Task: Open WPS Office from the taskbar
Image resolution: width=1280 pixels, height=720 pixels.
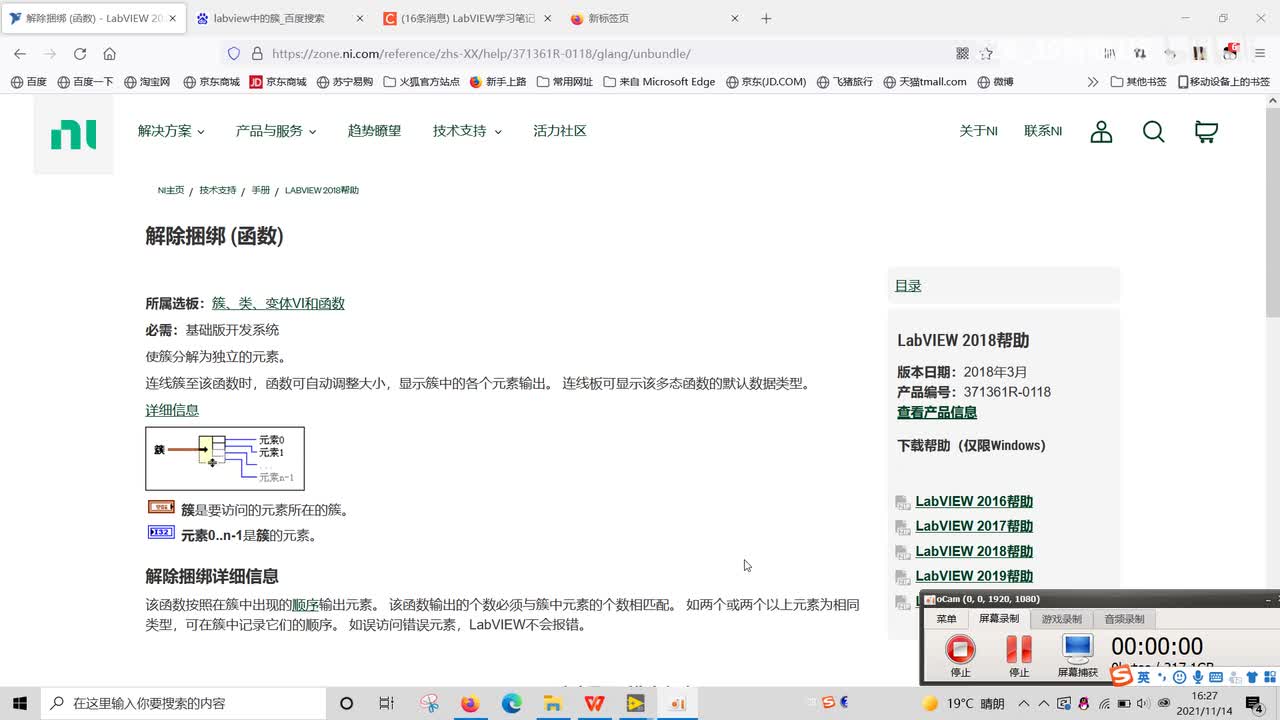Action: click(595, 703)
